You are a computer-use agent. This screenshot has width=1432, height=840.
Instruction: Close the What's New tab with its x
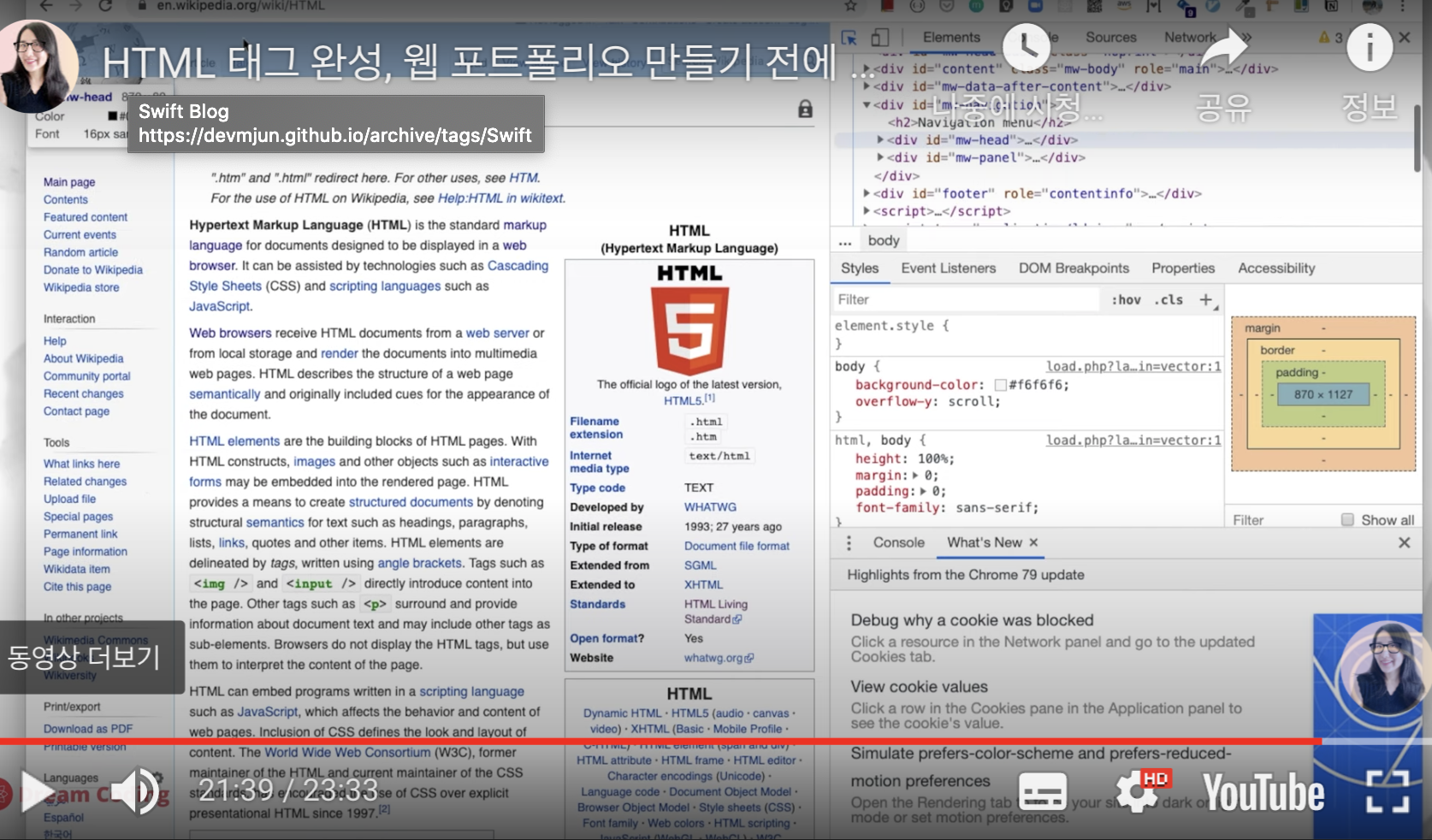click(x=1033, y=543)
